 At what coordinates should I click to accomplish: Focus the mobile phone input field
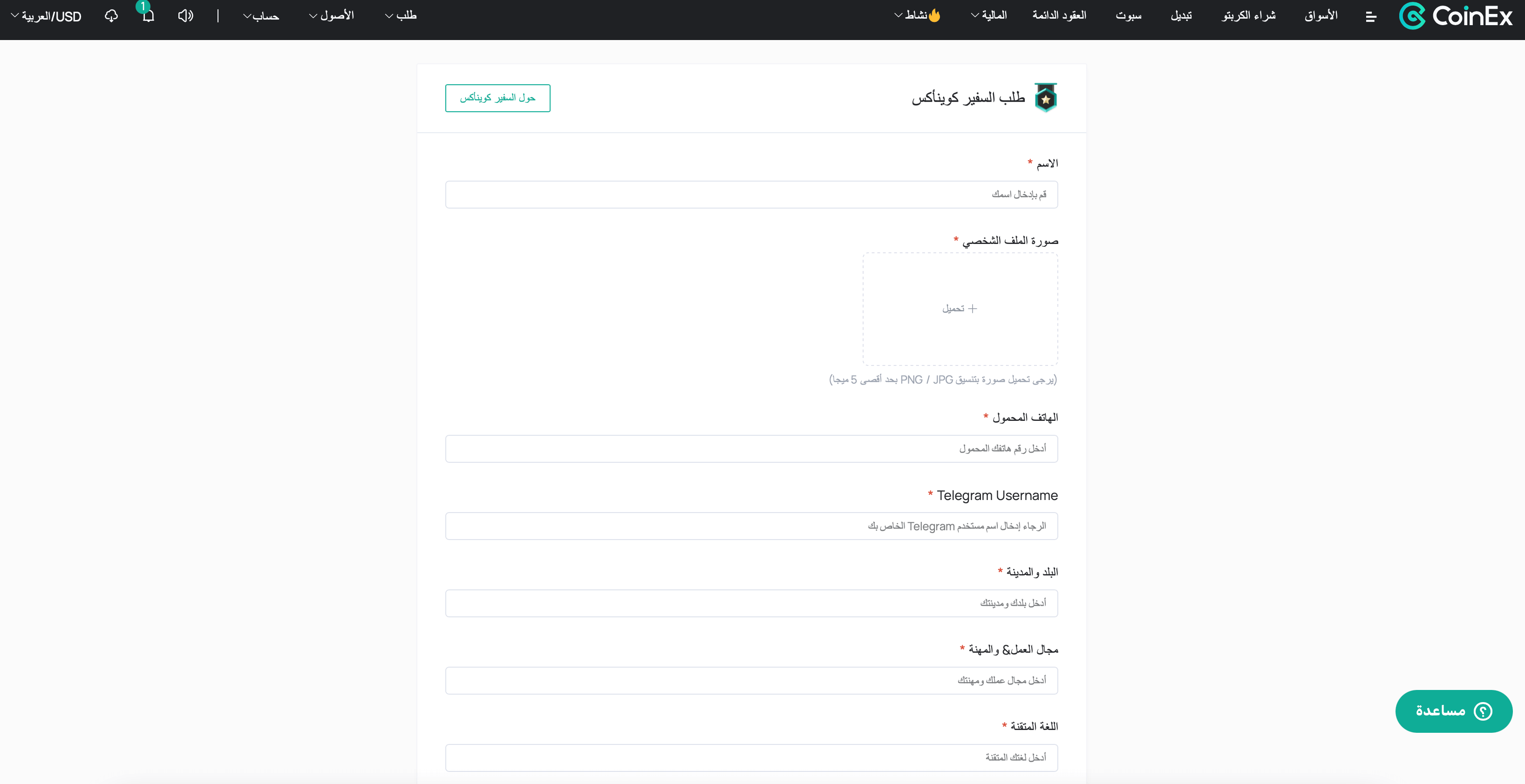(751, 448)
